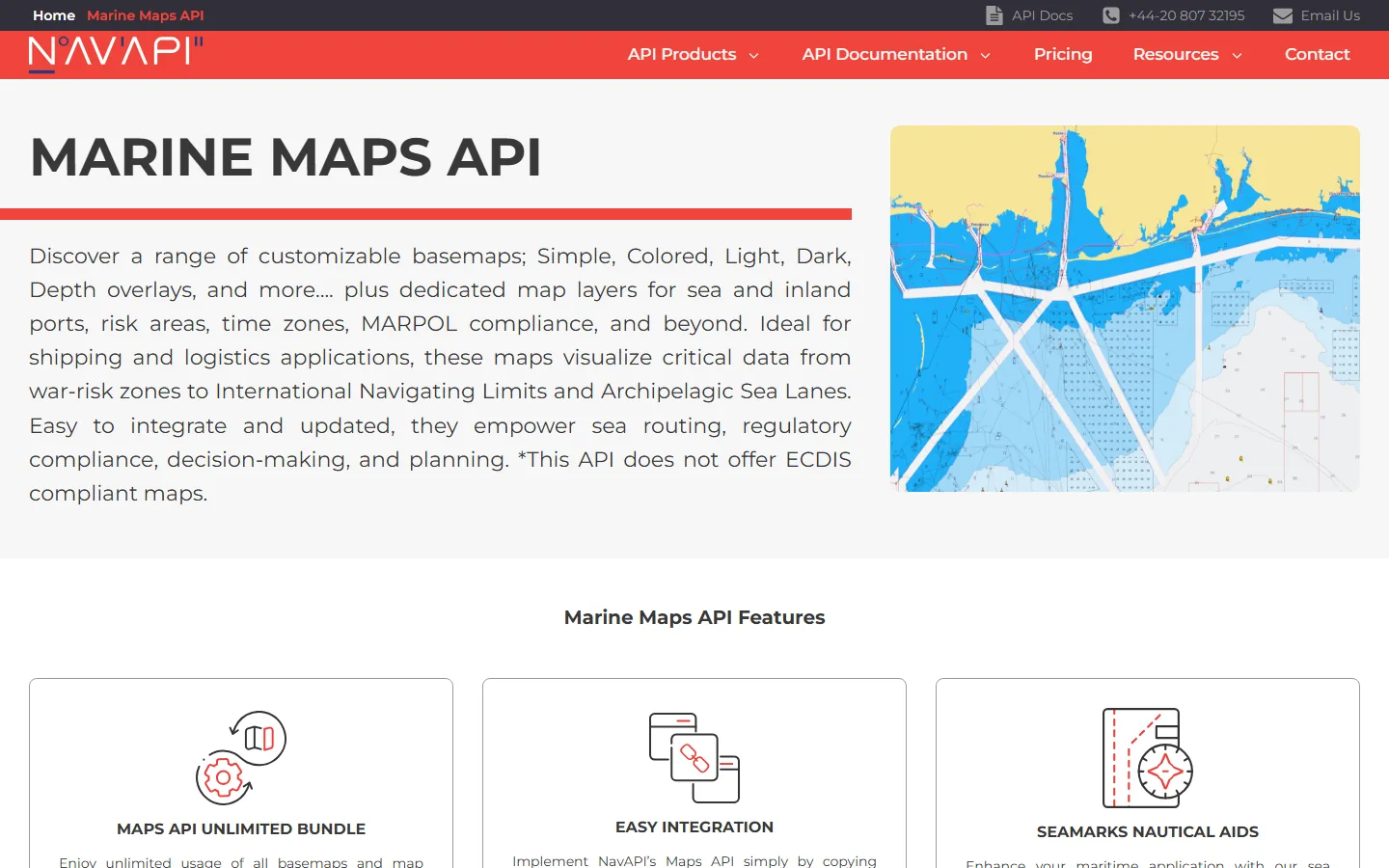Expand the API Products chevron
Screen dimensions: 1389x868
754,56
